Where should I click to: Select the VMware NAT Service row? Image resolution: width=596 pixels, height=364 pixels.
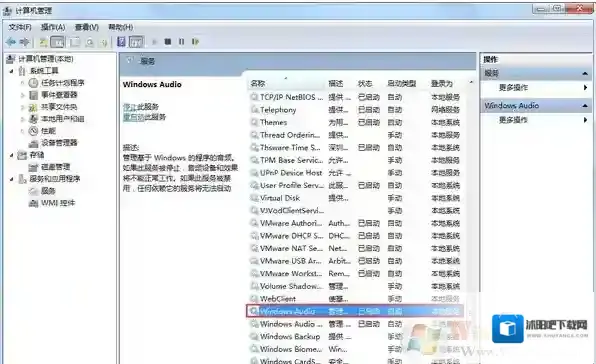pos(355,248)
